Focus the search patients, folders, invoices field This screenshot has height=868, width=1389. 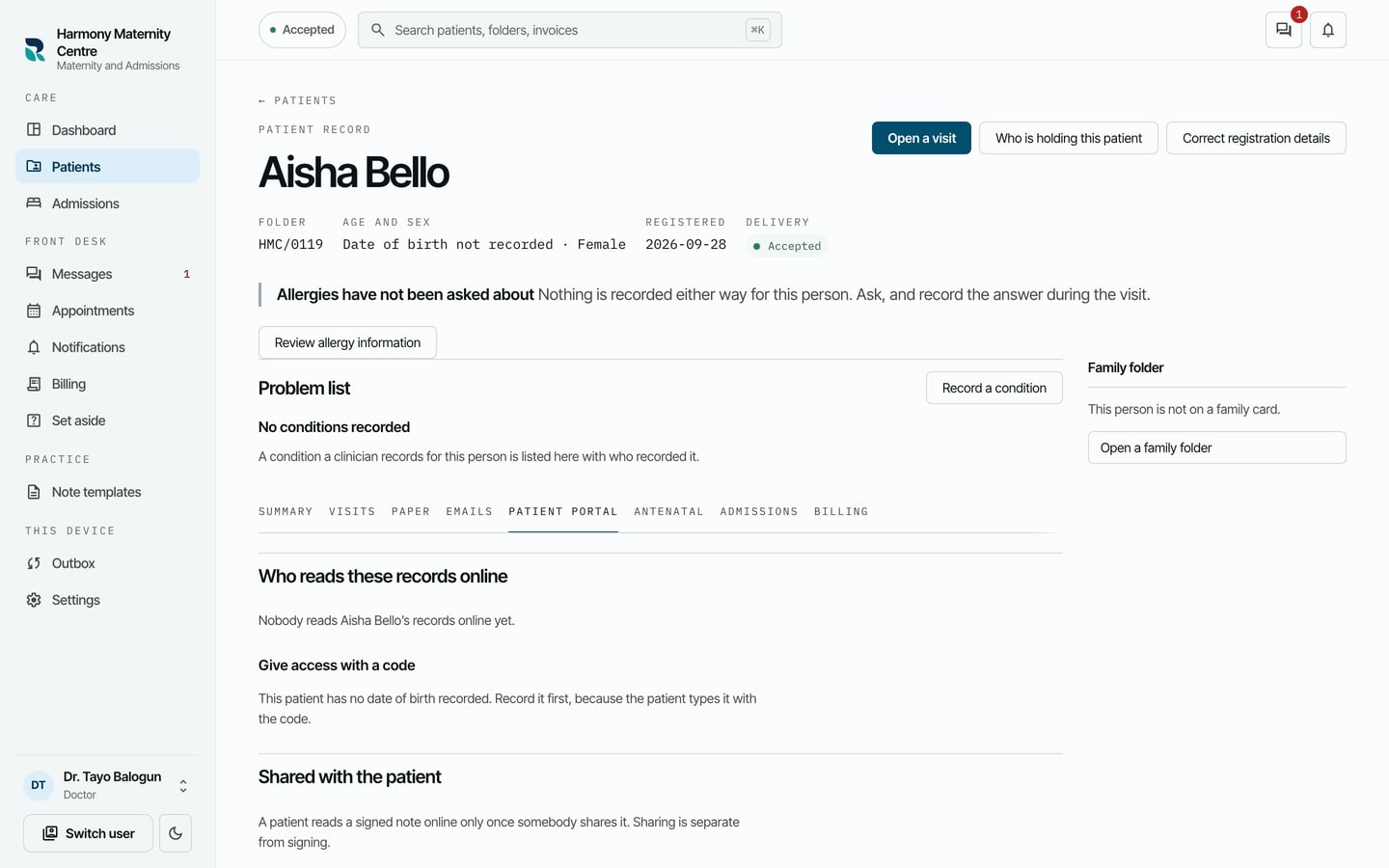tap(570, 30)
